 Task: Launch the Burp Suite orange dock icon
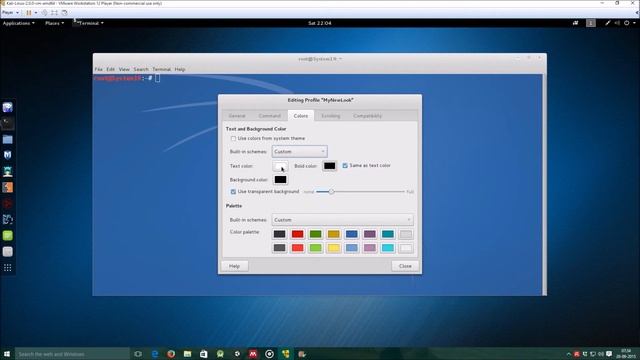(8, 187)
